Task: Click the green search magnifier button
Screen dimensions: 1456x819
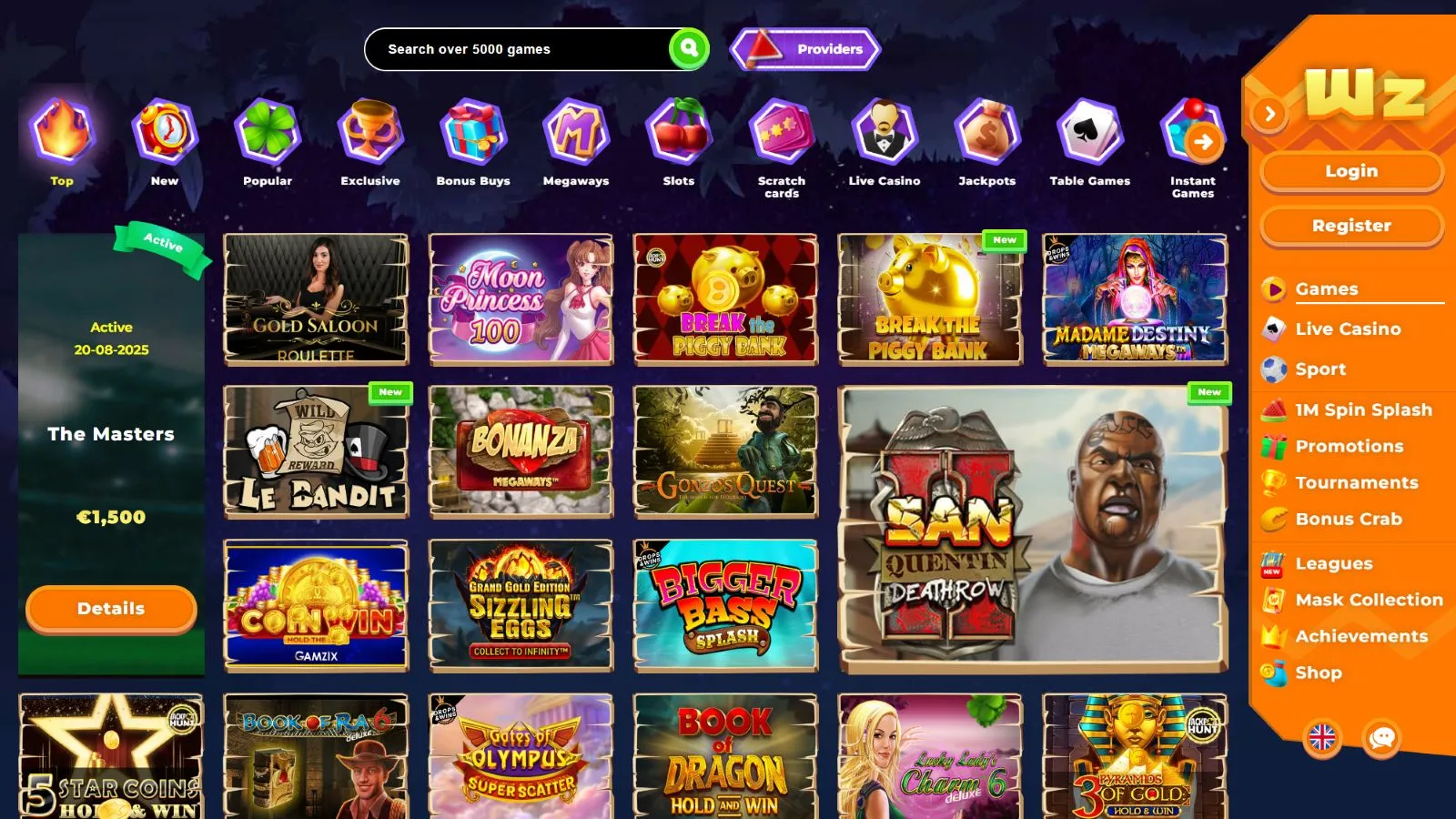Action: tap(689, 48)
